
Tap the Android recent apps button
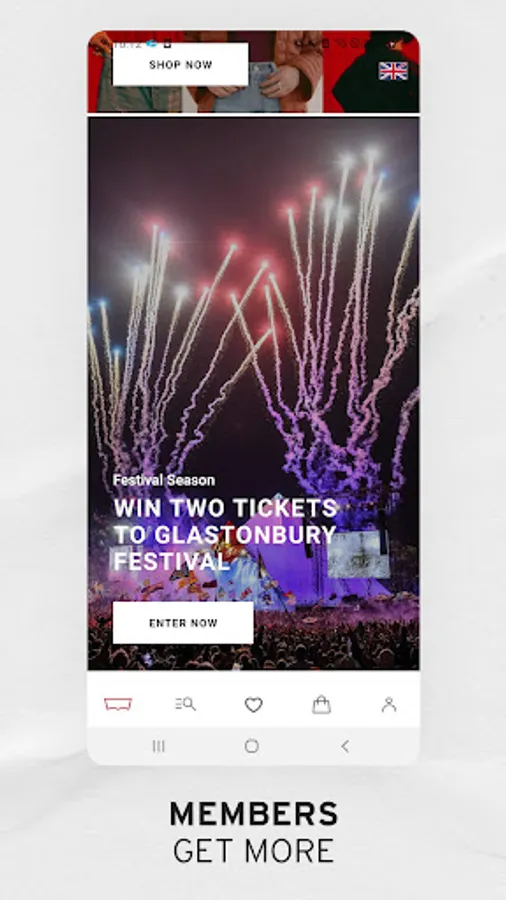159,746
